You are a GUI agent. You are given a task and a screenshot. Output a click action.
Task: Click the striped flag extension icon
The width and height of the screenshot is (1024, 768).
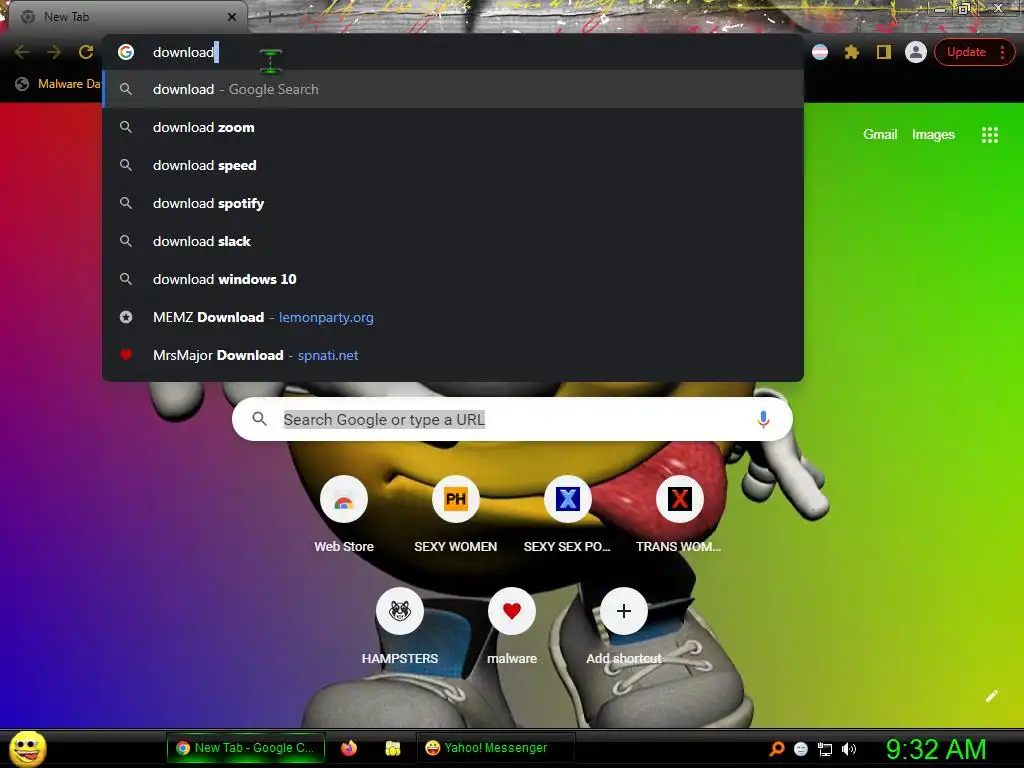[x=820, y=52]
